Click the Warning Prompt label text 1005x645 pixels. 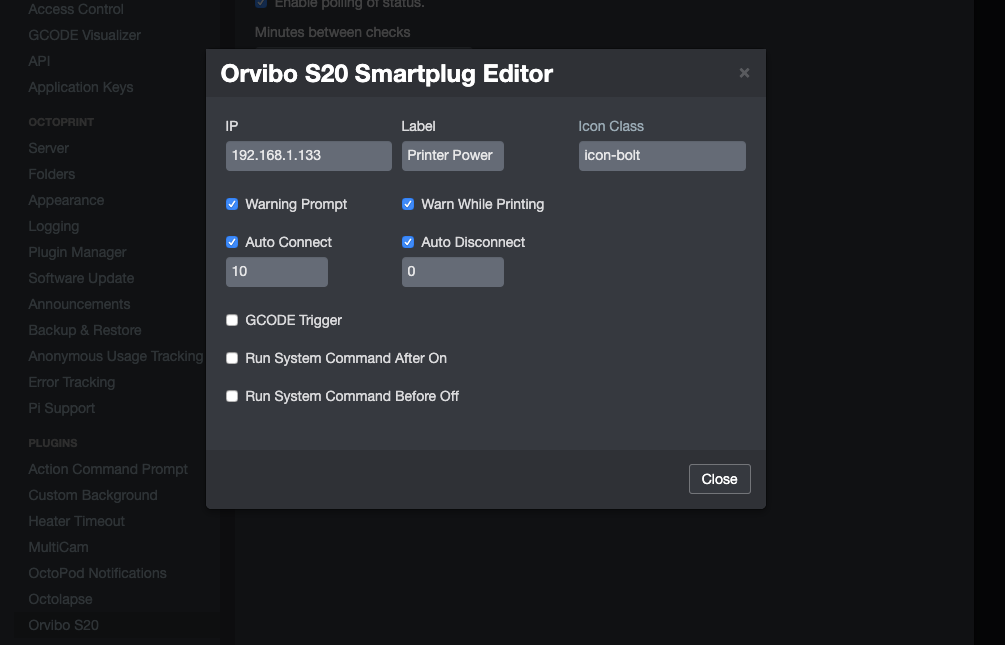click(296, 205)
